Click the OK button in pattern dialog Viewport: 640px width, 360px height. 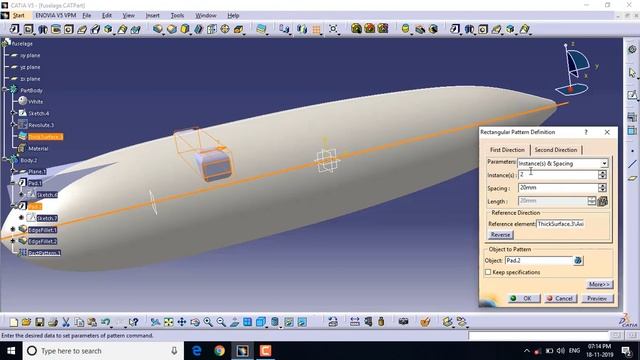[x=524, y=298]
